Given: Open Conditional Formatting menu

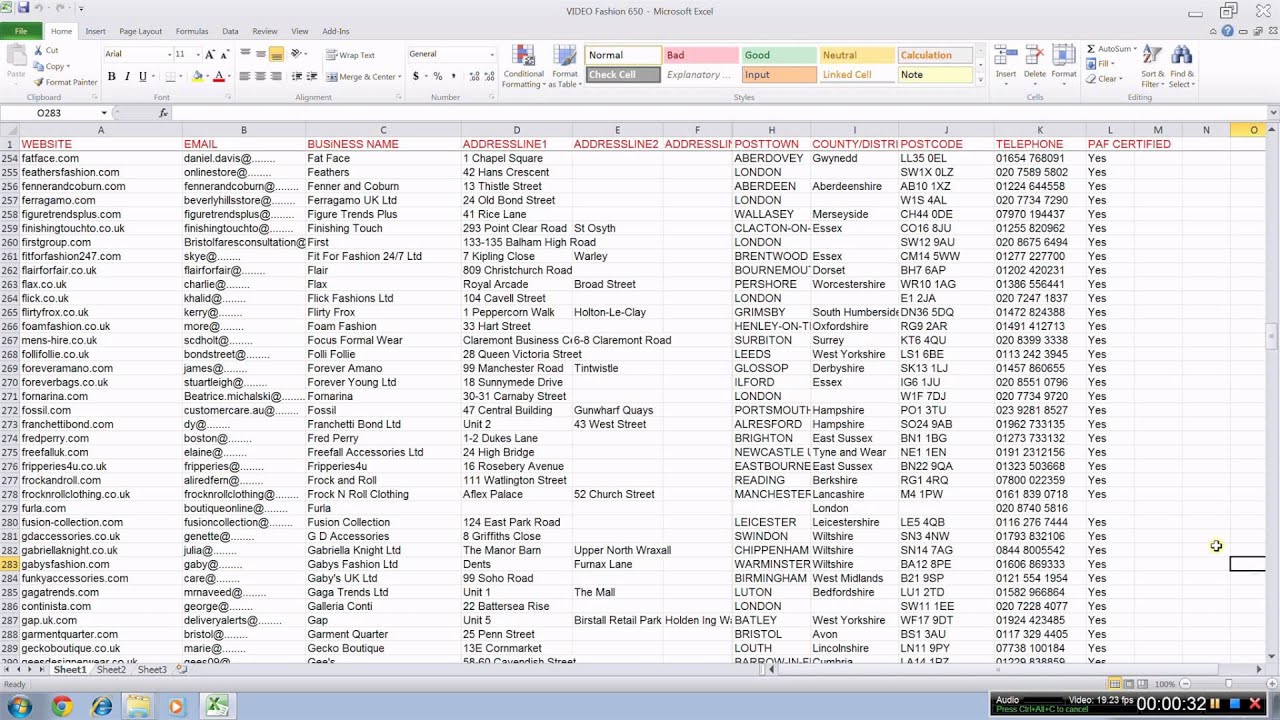Looking at the screenshot, I should (523, 66).
